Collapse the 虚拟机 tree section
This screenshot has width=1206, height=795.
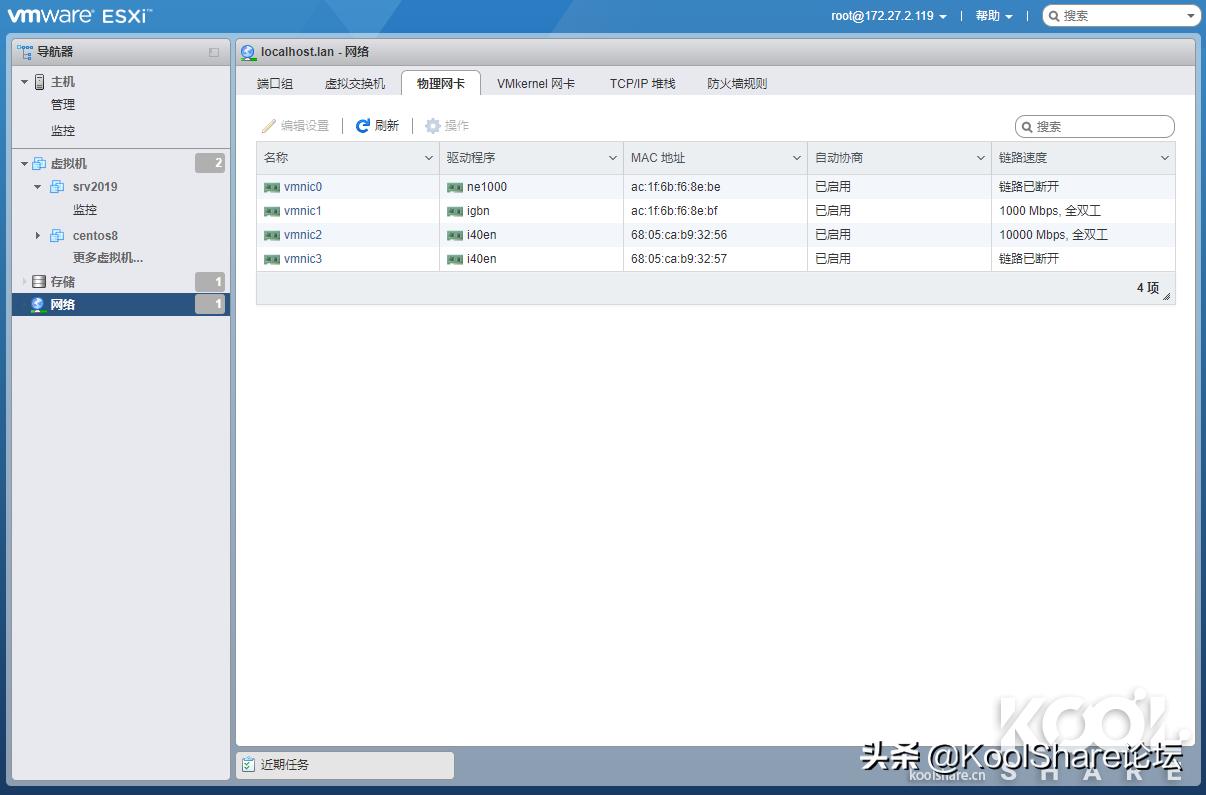click(22, 162)
